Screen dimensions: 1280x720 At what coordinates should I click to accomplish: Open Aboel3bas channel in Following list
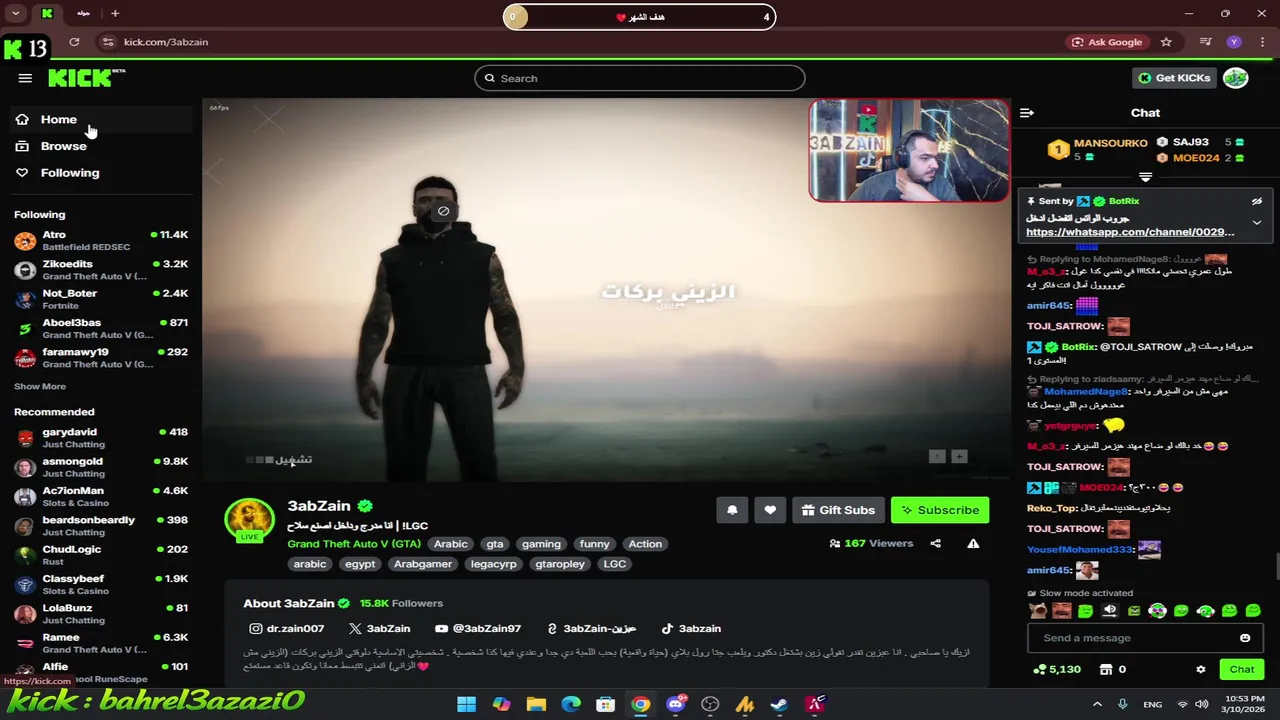pos(100,328)
